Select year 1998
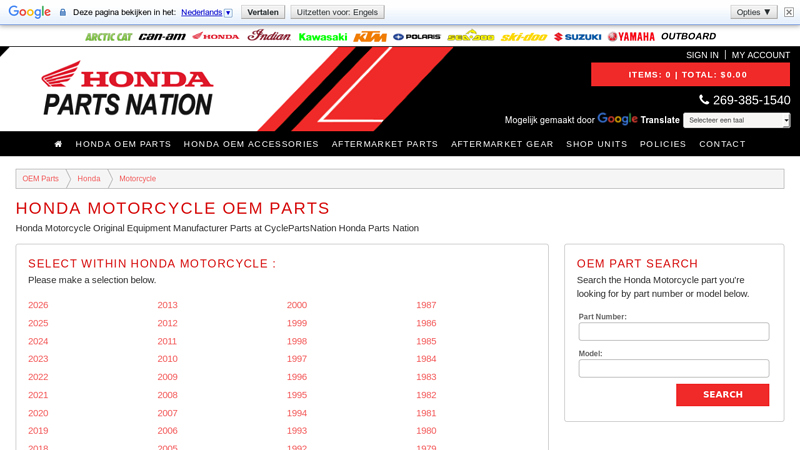This screenshot has height=450, width=800. coord(297,341)
